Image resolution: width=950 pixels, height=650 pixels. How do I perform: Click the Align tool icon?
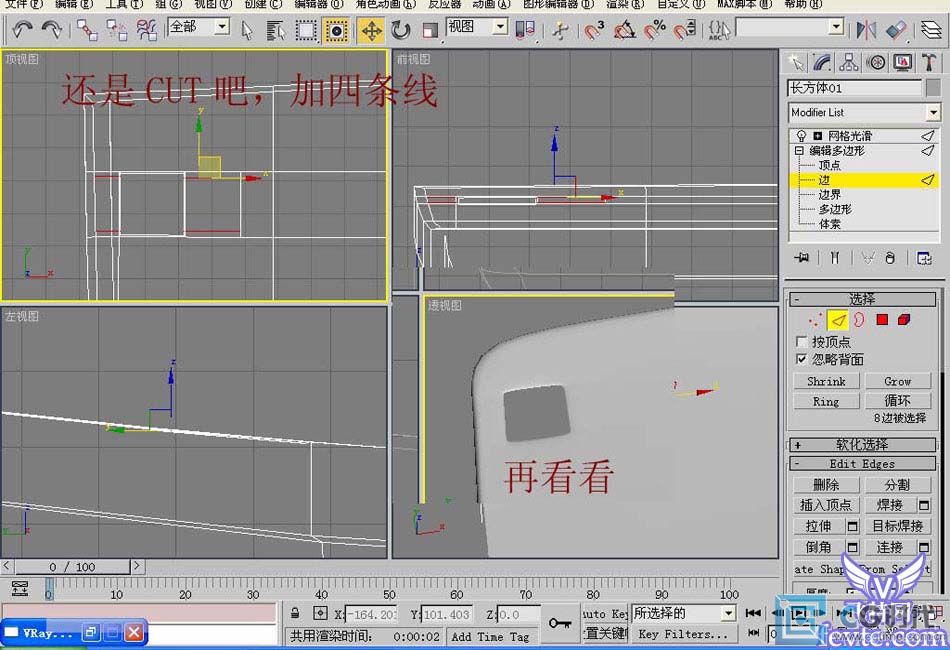click(x=897, y=30)
